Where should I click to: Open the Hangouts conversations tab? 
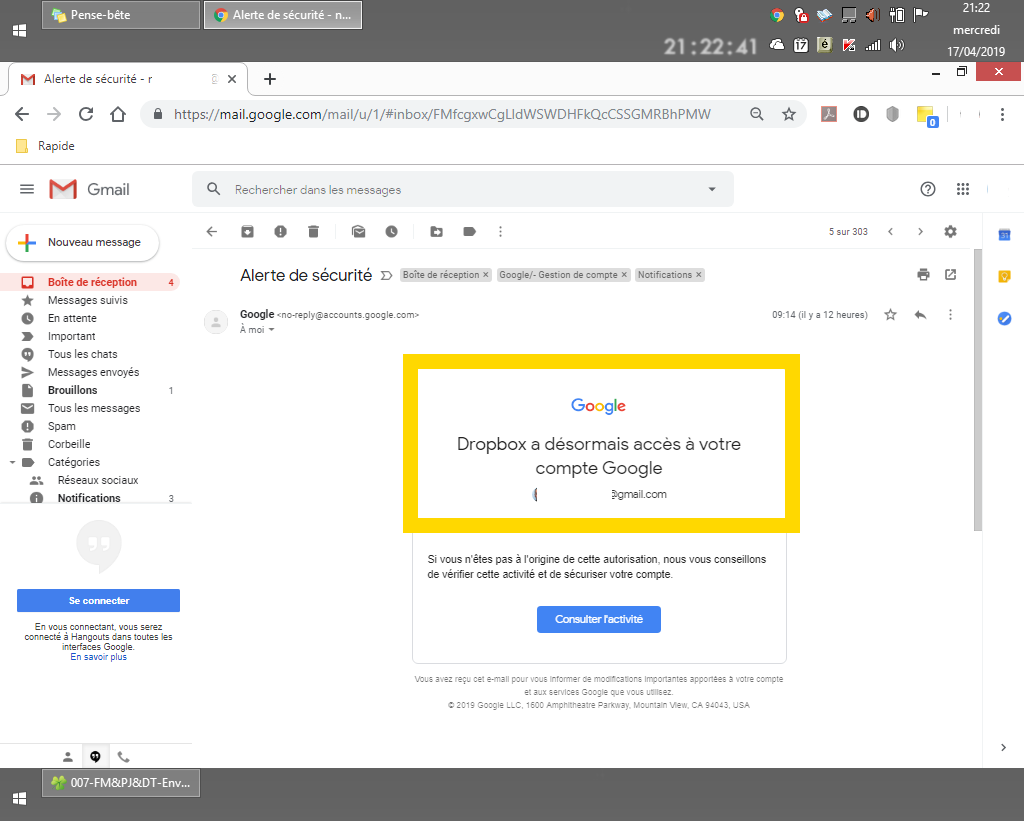tap(95, 757)
